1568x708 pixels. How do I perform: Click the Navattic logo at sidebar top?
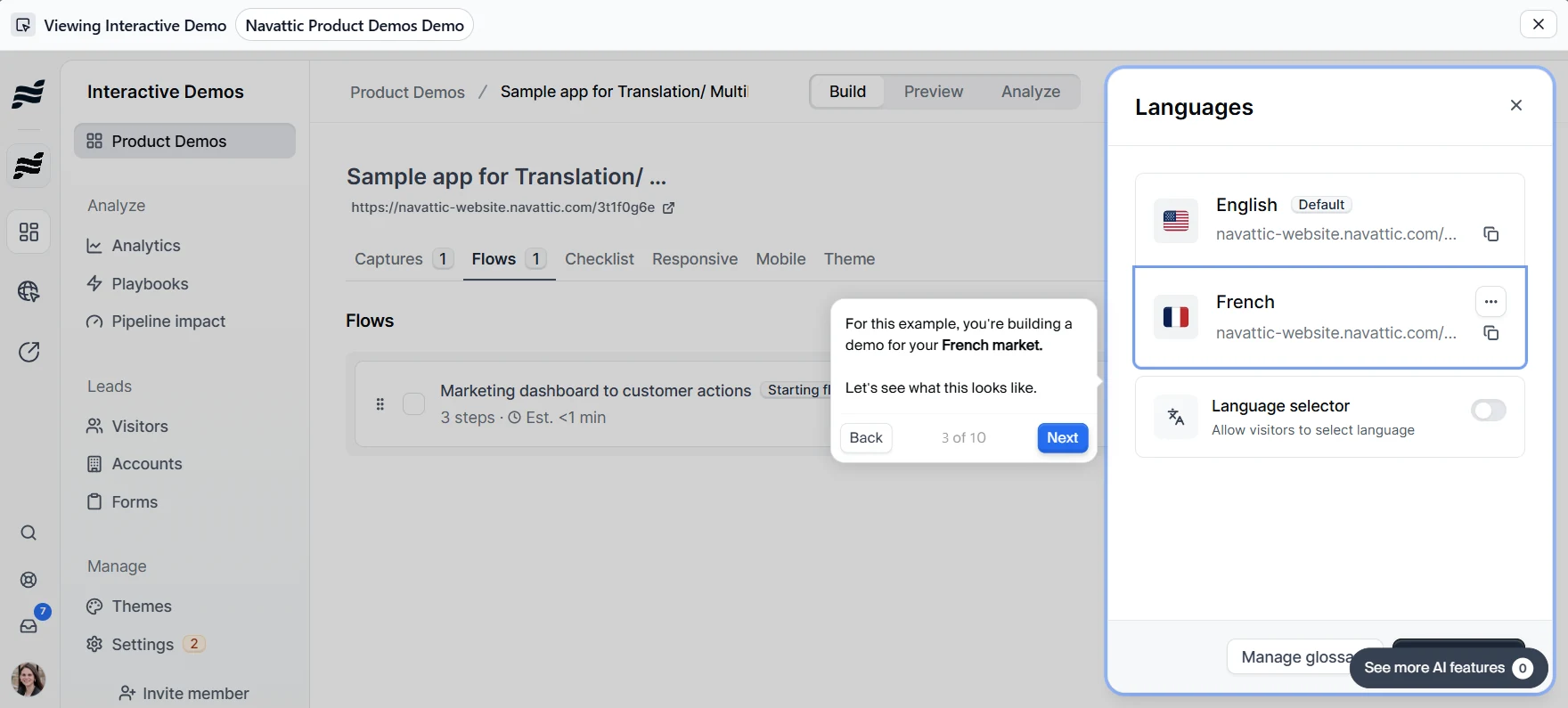[x=29, y=94]
